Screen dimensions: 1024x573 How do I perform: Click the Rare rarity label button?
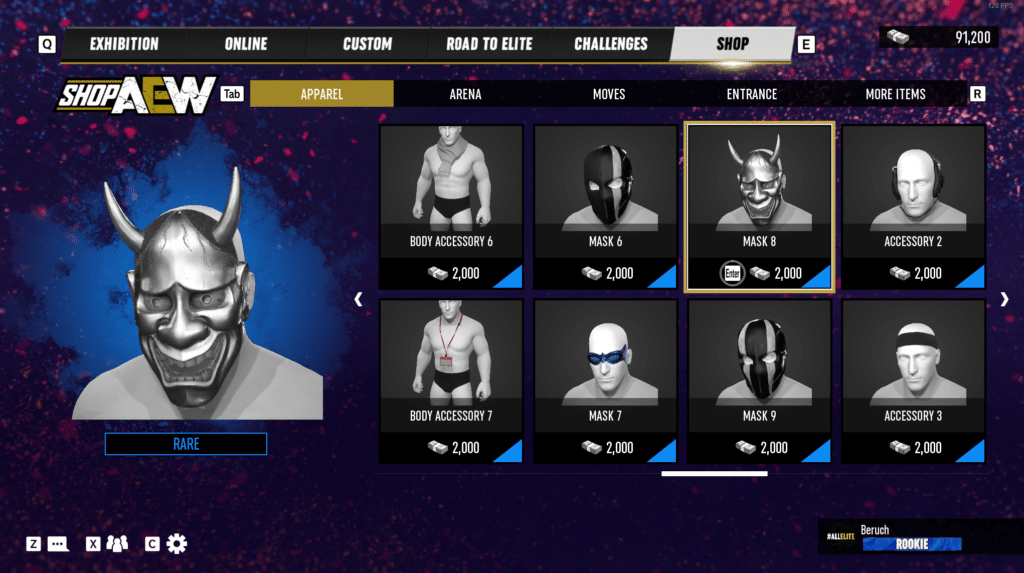186,444
